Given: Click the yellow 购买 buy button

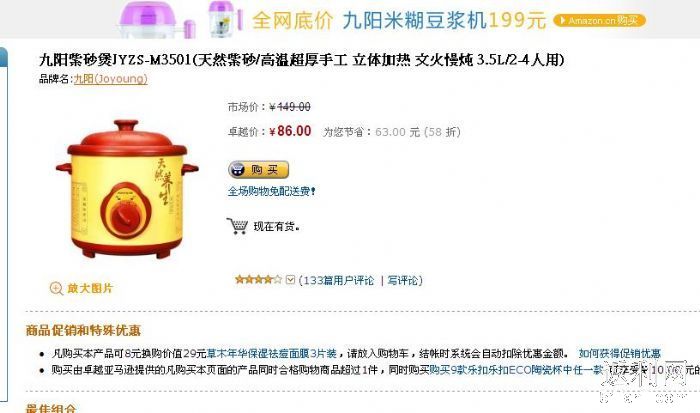Looking at the screenshot, I should (x=258, y=170).
